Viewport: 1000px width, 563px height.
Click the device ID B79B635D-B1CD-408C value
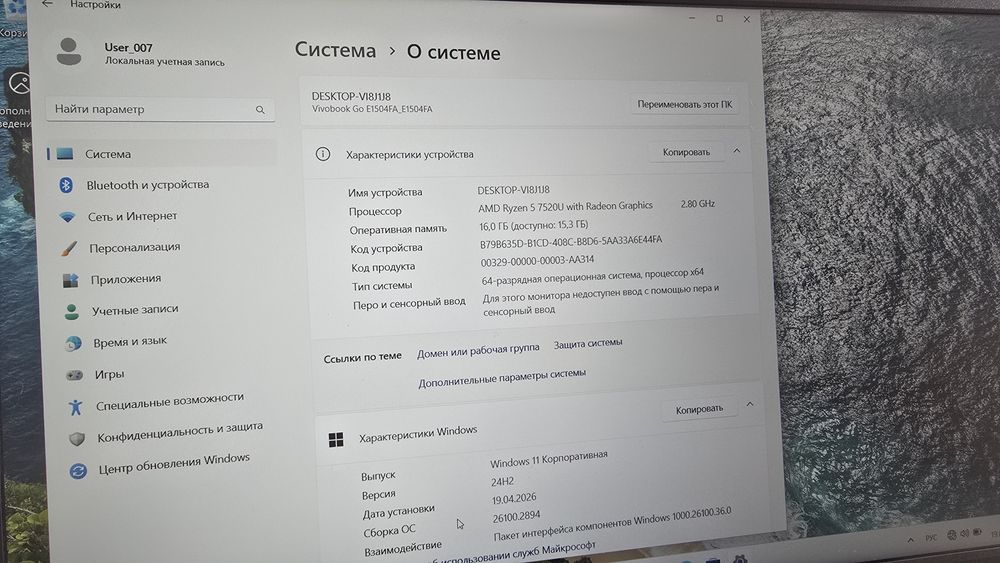point(571,242)
